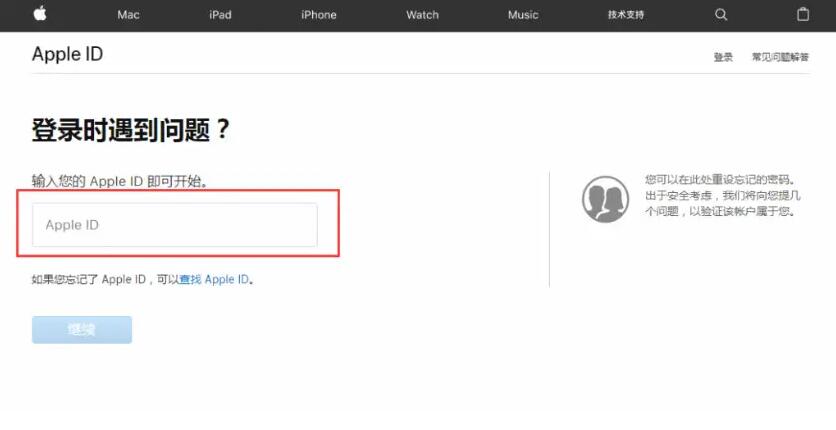Click the 查找 Apple ID link
Screen dimensions: 836x430
point(214,280)
